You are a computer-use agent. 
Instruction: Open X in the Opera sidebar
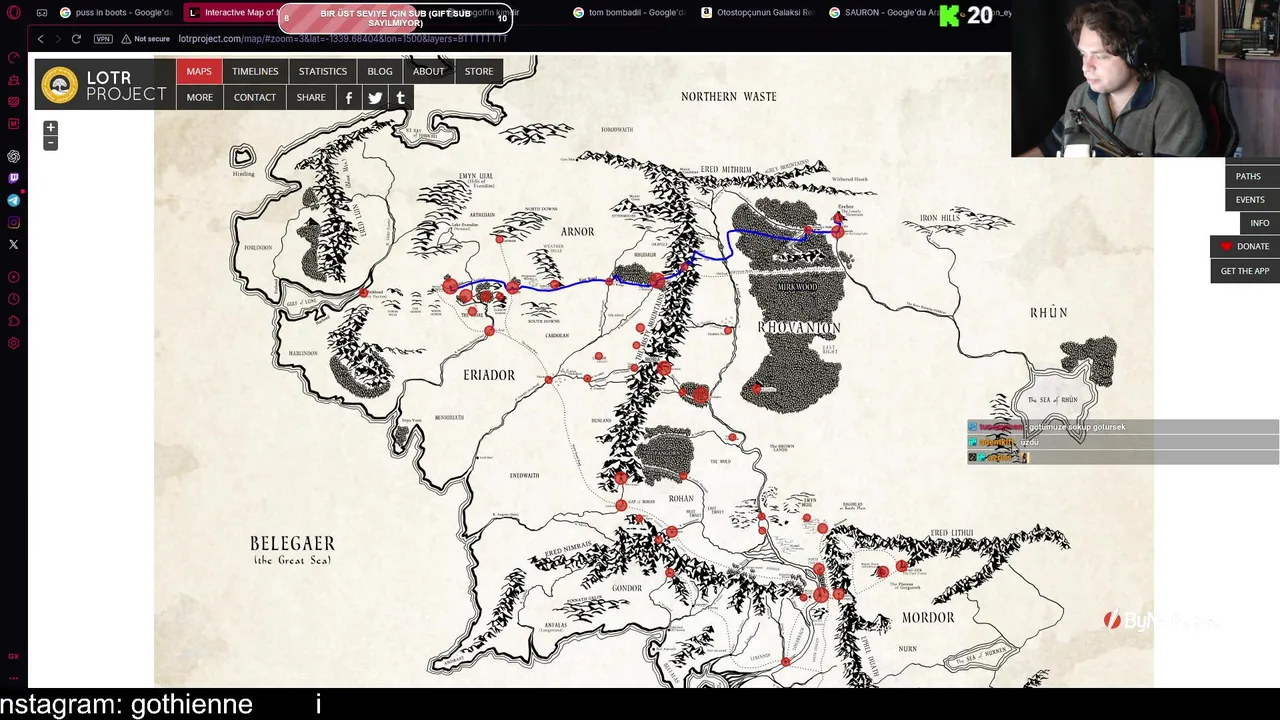[x=13, y=244]
